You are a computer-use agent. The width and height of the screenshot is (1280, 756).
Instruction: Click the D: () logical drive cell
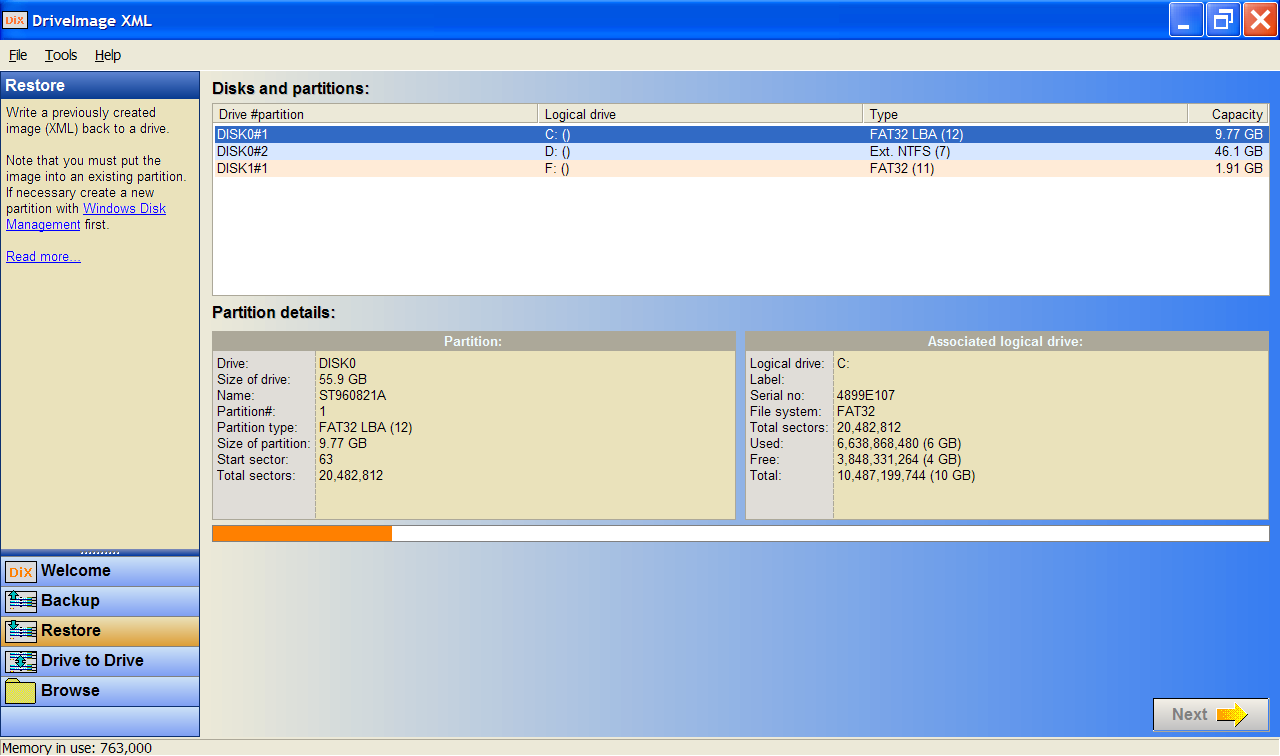pyautogui.click(x=558, y=151)
